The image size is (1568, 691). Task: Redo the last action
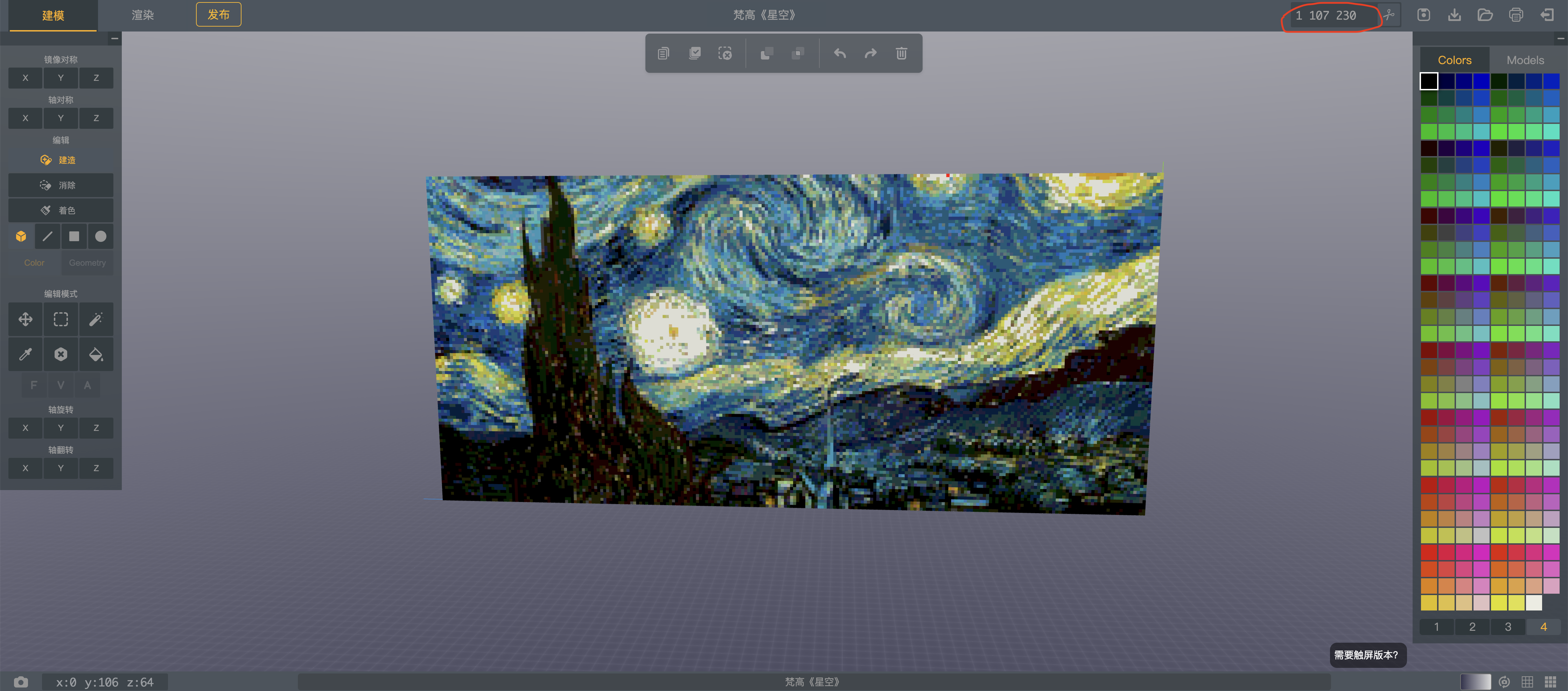(871, 54)
